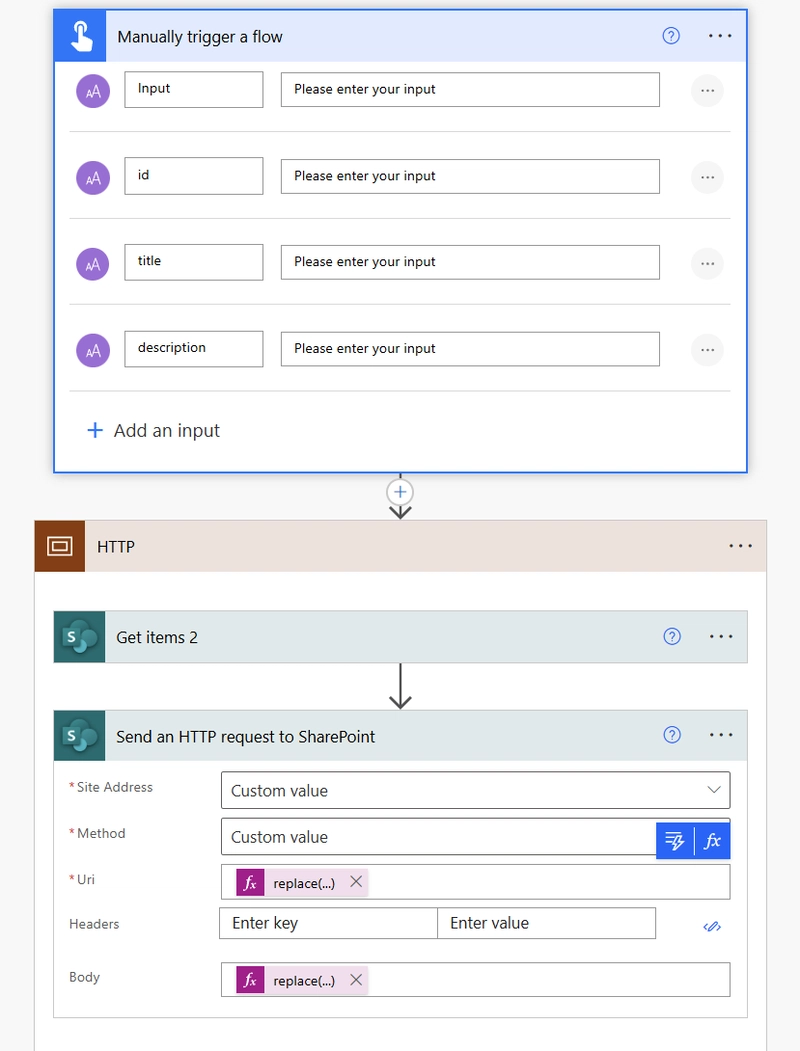Click the replace(...) token in Uri

[304, 883]
